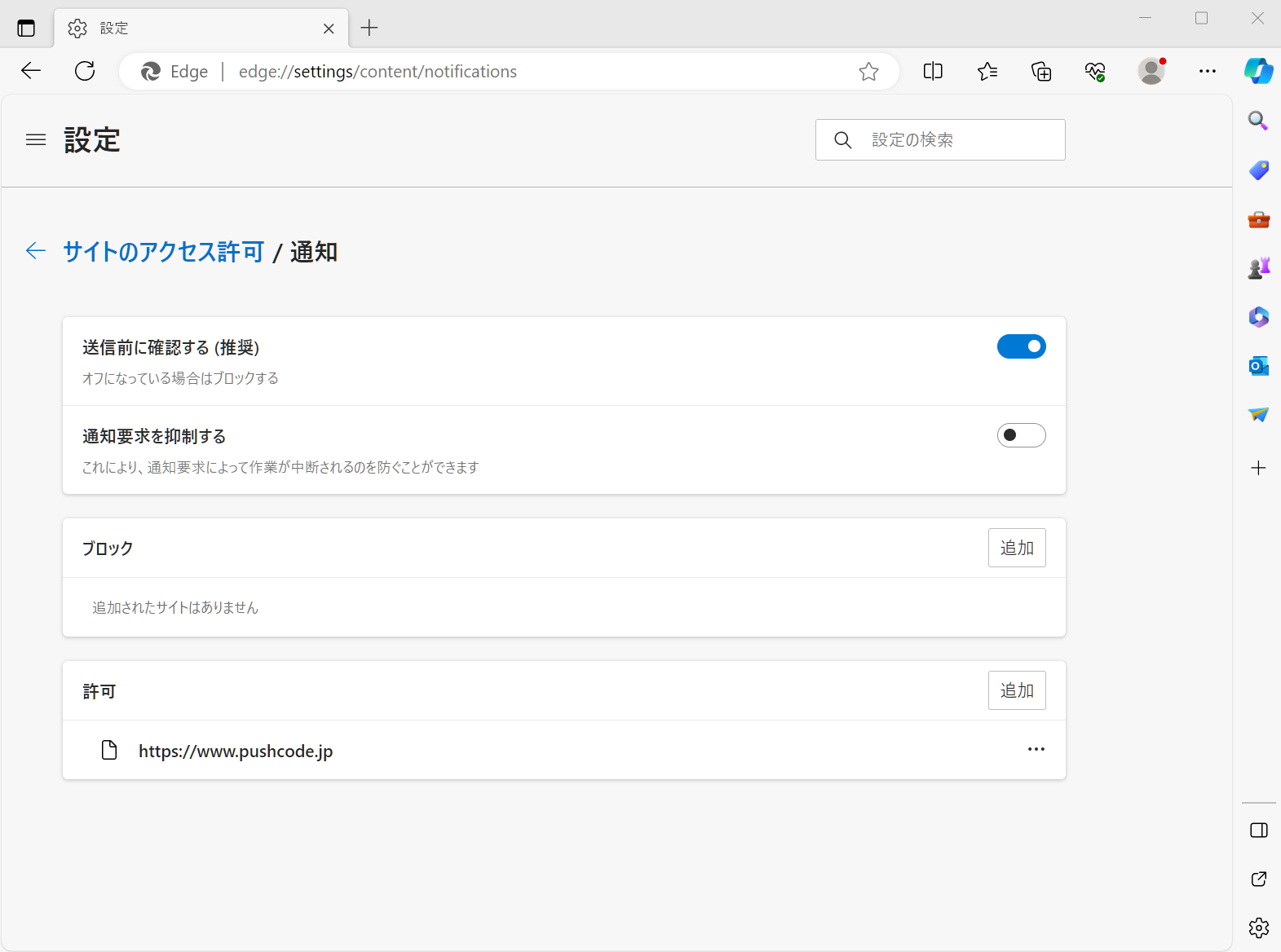The width and height of the screenshot is (1281, 952).
Task: Launch Copilot from the sidebar
Action: coord(1258,71)
